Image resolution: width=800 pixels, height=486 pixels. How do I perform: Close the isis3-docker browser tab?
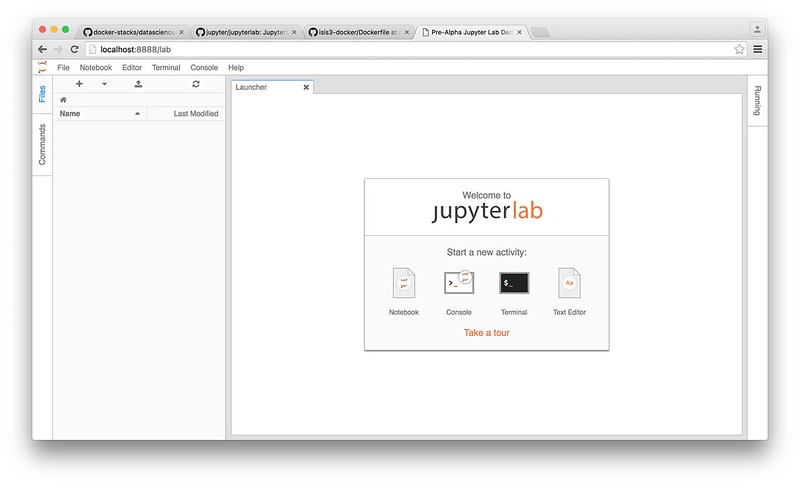pyautogui.click(x=407, y=32)
